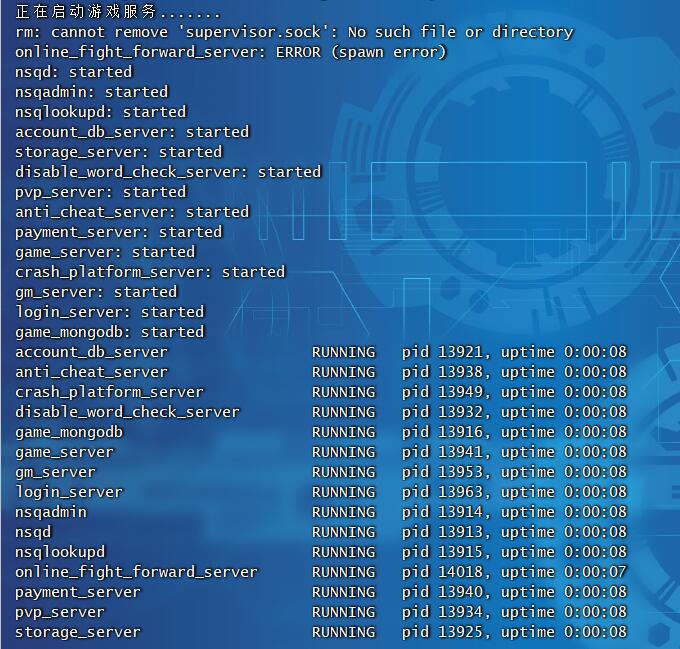Select the 'nsqadmin: started' line
Screen dimensions: 680x649
[92, 92]
